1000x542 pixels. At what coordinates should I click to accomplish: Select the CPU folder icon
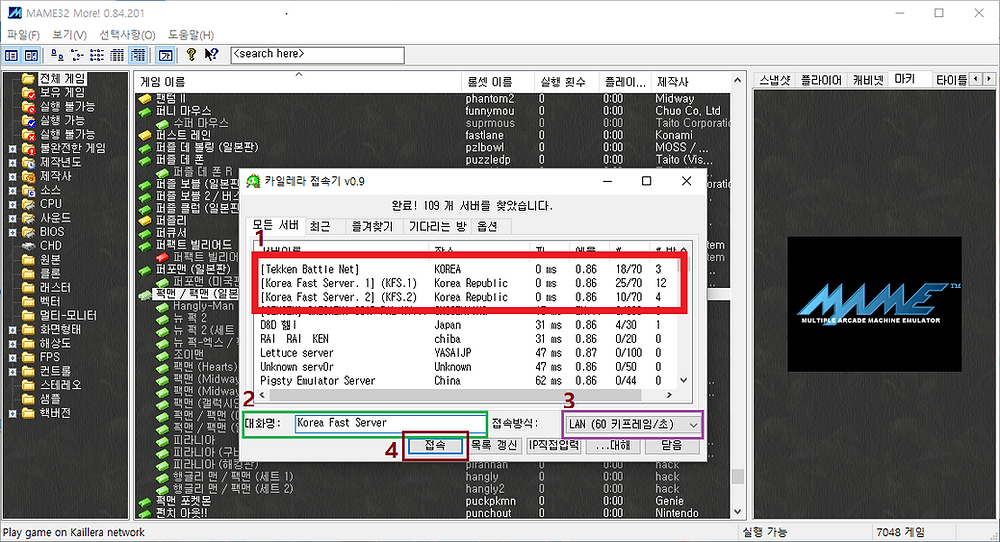[x=27, y=204]
